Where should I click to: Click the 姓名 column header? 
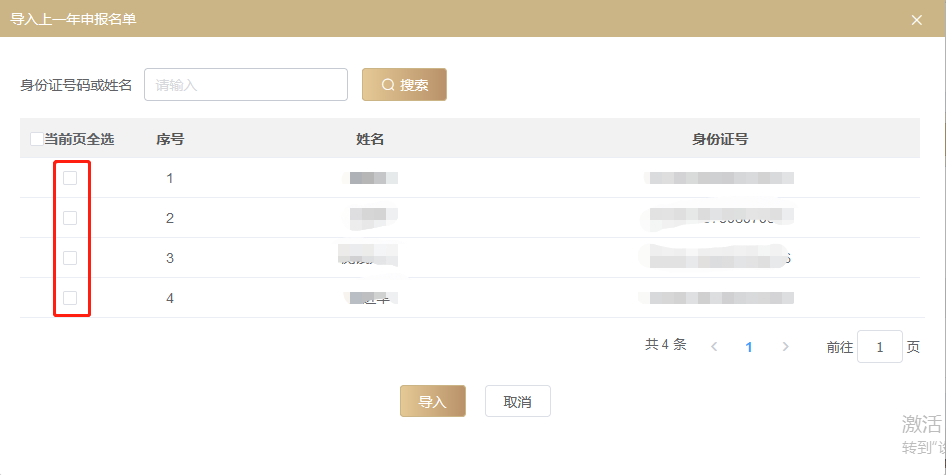coord(370,139)
